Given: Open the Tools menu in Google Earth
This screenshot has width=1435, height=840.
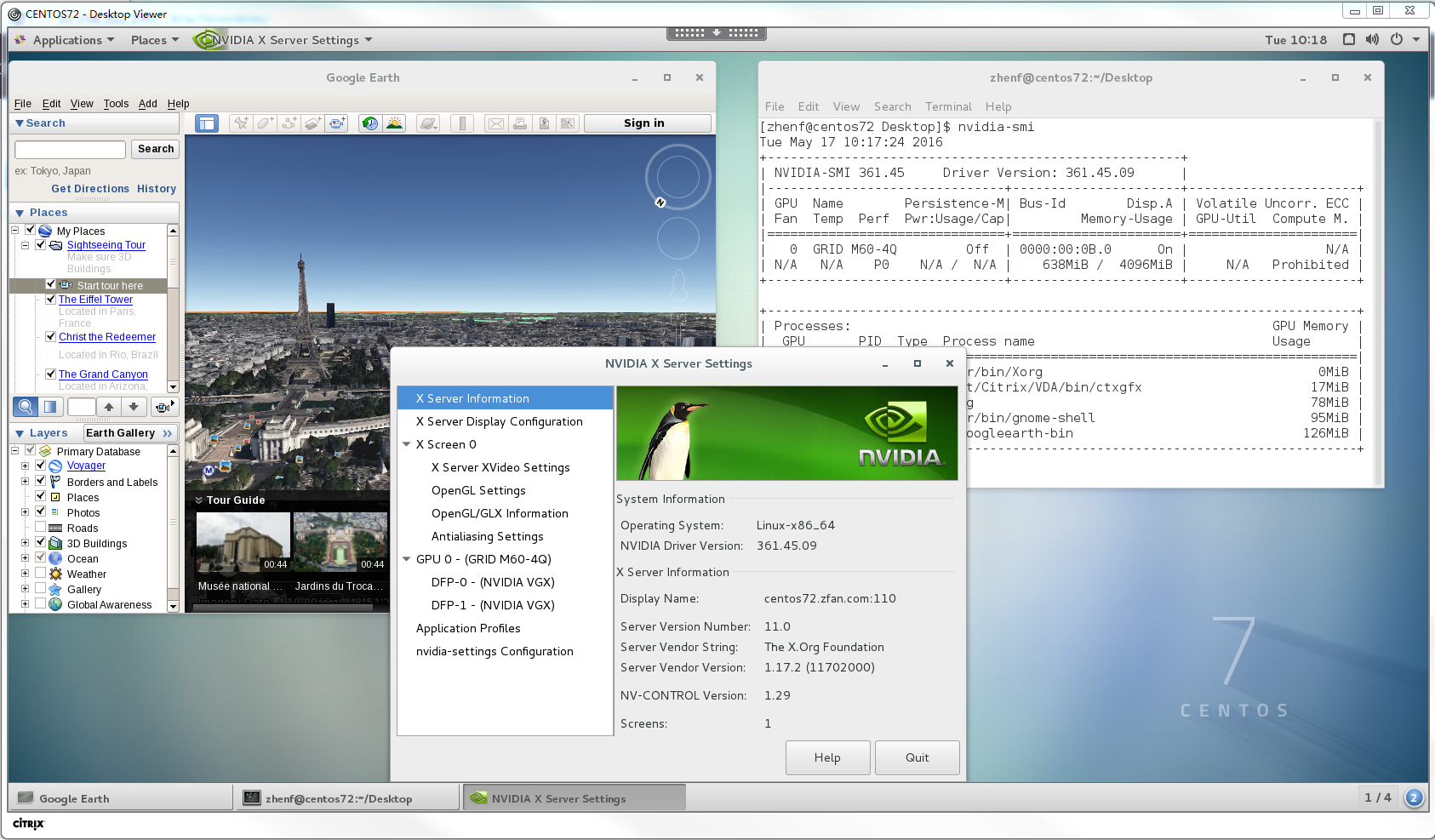Looking at the screenshot, I should (116, 104).
